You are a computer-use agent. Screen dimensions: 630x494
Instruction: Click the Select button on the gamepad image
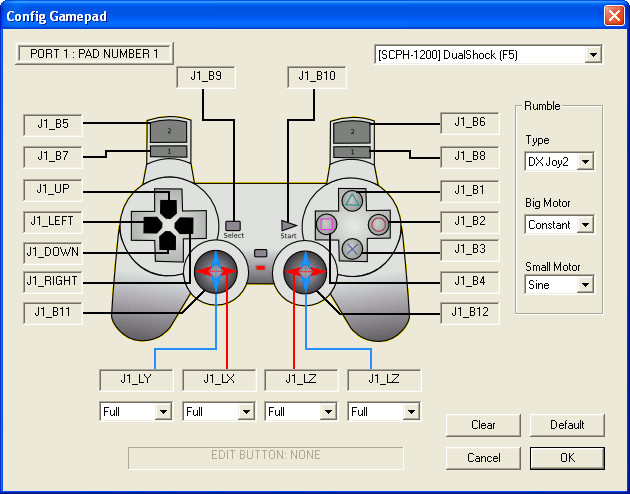tap(233, 225)
